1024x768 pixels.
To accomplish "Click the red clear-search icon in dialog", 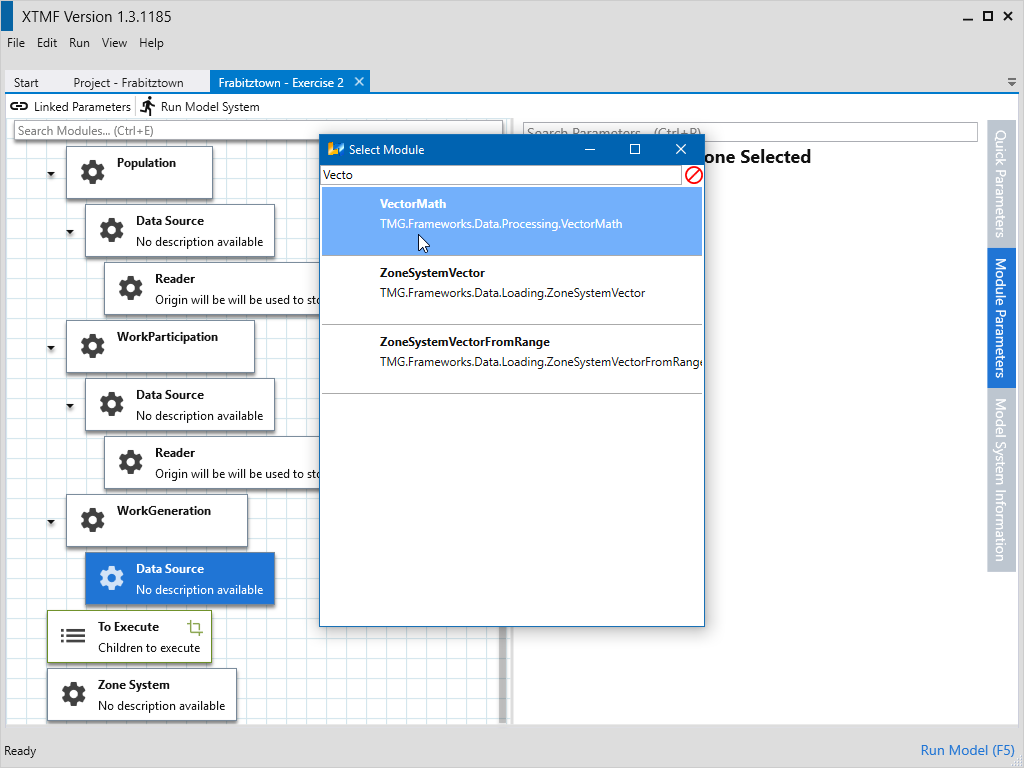I will [x=693, y=175].
